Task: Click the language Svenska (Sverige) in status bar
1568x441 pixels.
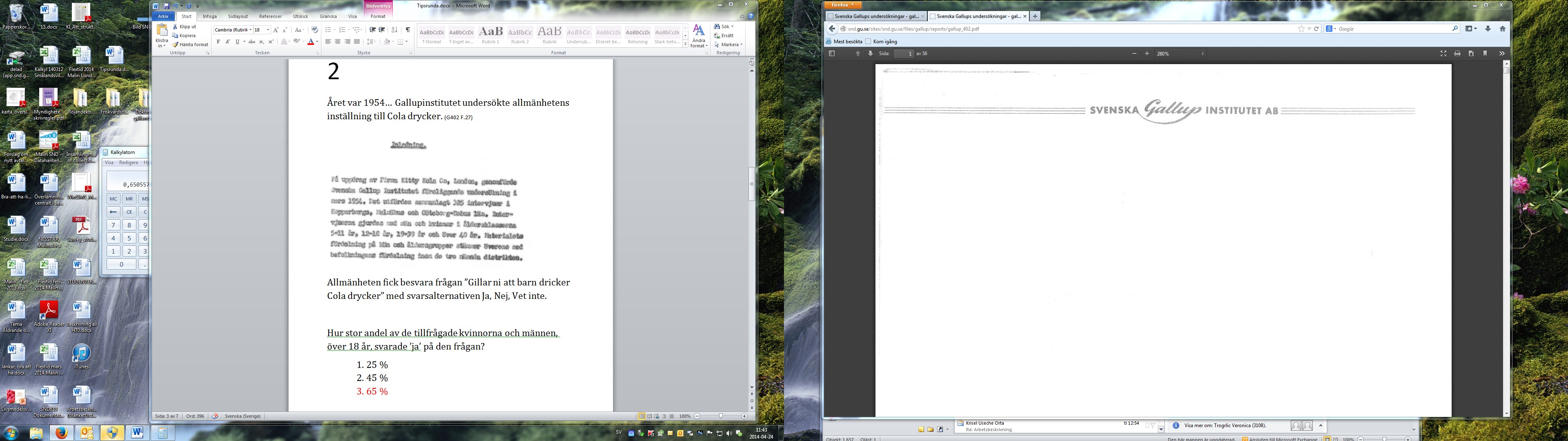Action: (x=243, y=416)
